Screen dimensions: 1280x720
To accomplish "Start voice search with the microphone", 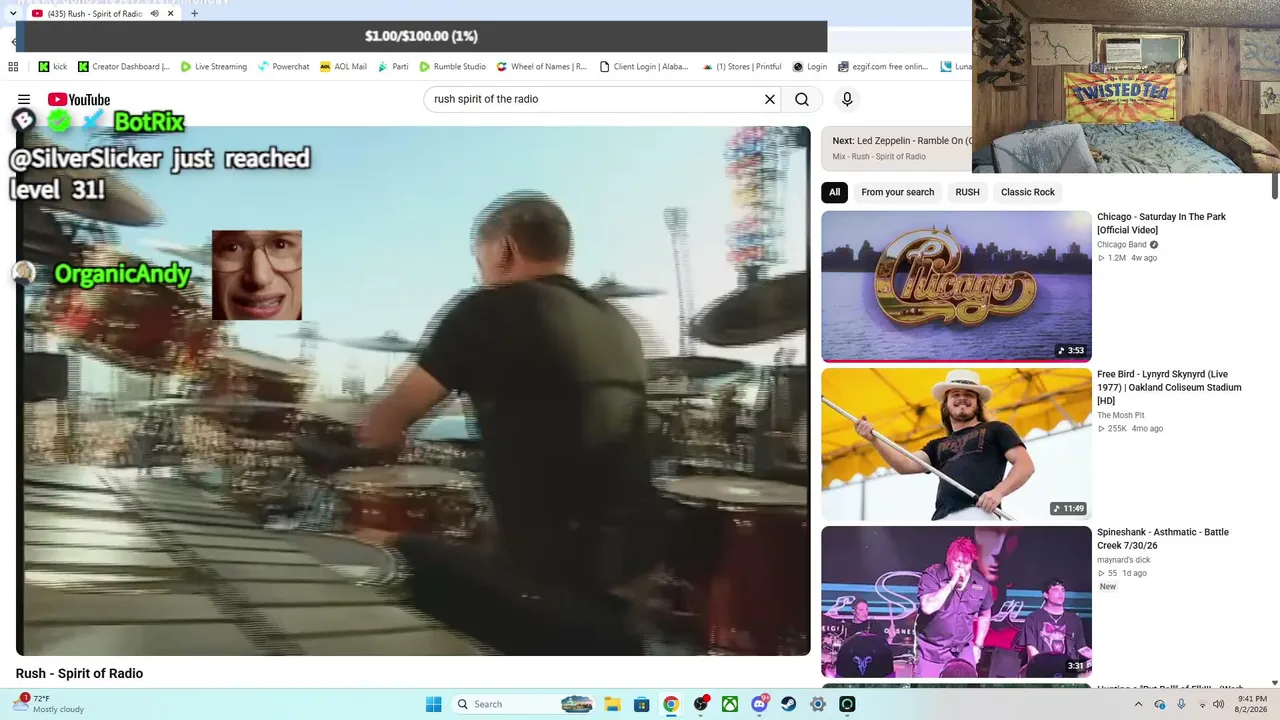I will tap(847, 99).
